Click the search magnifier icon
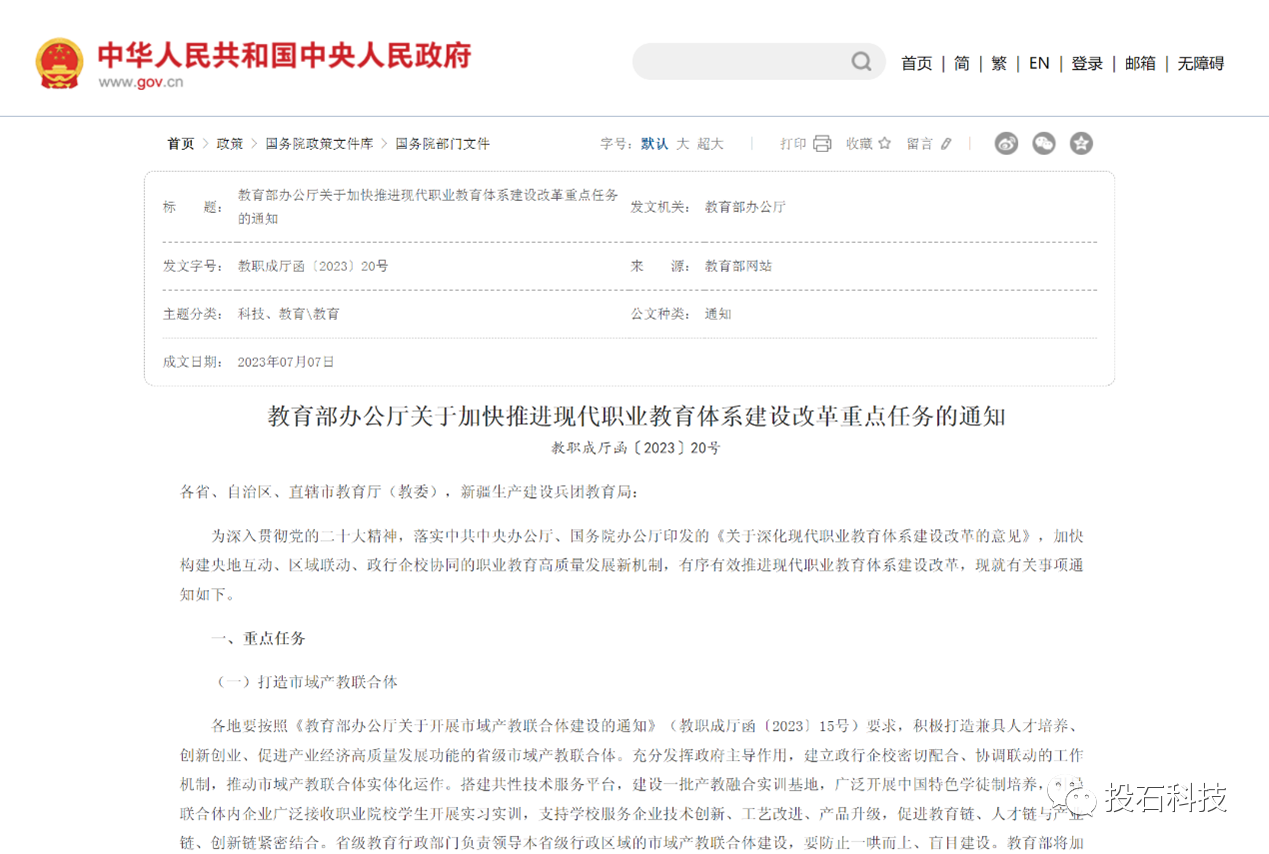 [861, 62]
